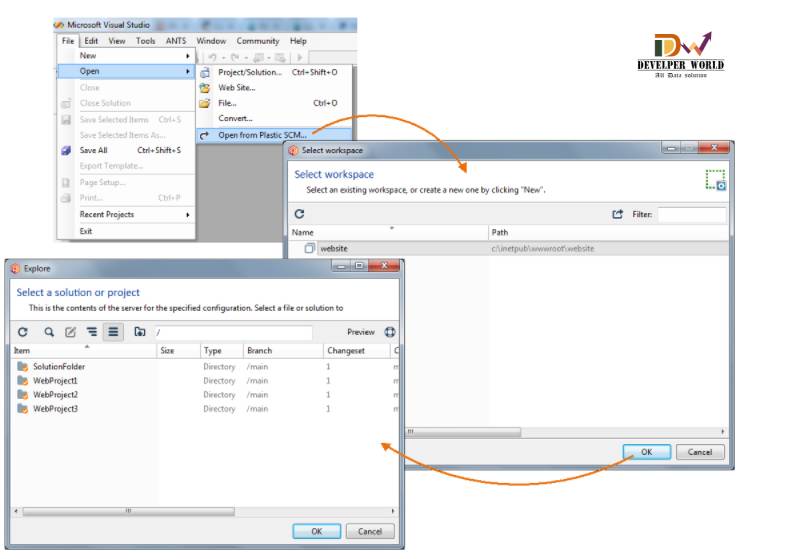Click path c:\inetpub\wwwroot\website

coord(543,248)
